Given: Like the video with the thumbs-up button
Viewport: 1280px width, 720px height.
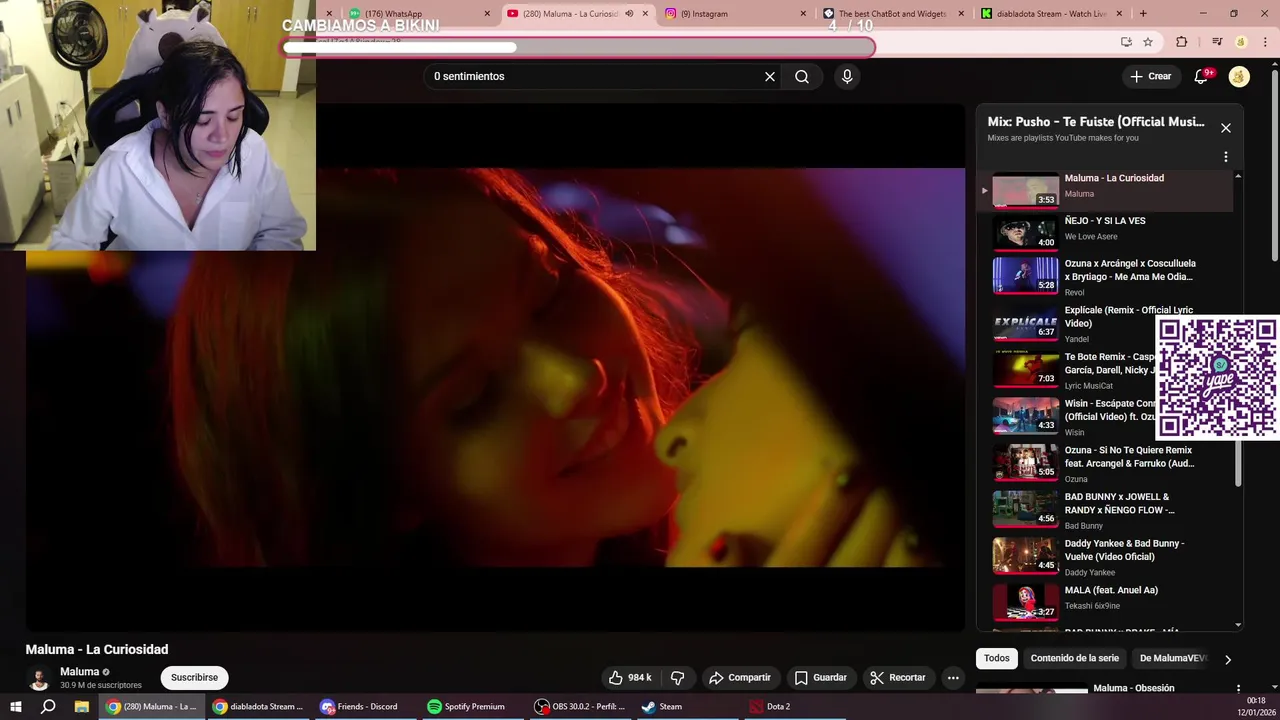Looking at the screenshot, I should pyautogui.click(x=630, y=677).
